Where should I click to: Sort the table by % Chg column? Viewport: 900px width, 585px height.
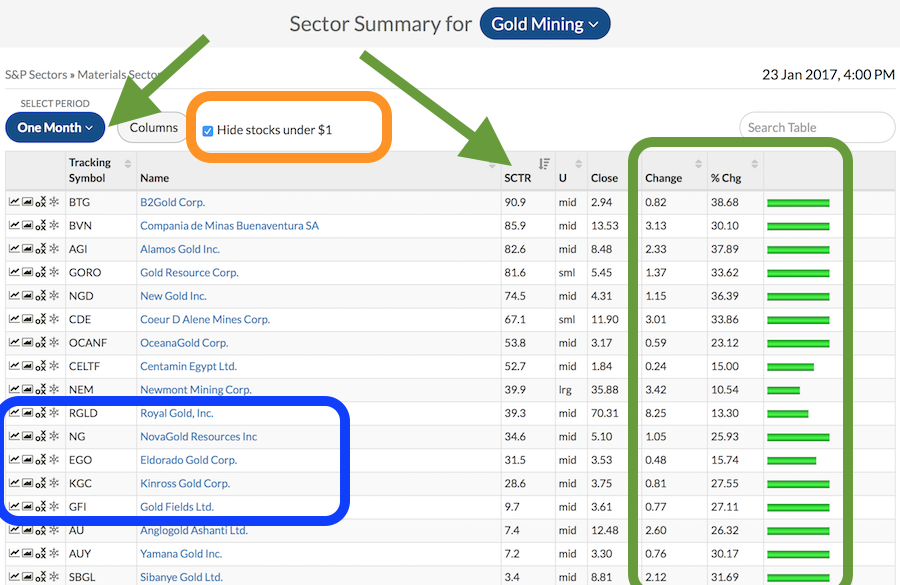[x=754, y=164]
